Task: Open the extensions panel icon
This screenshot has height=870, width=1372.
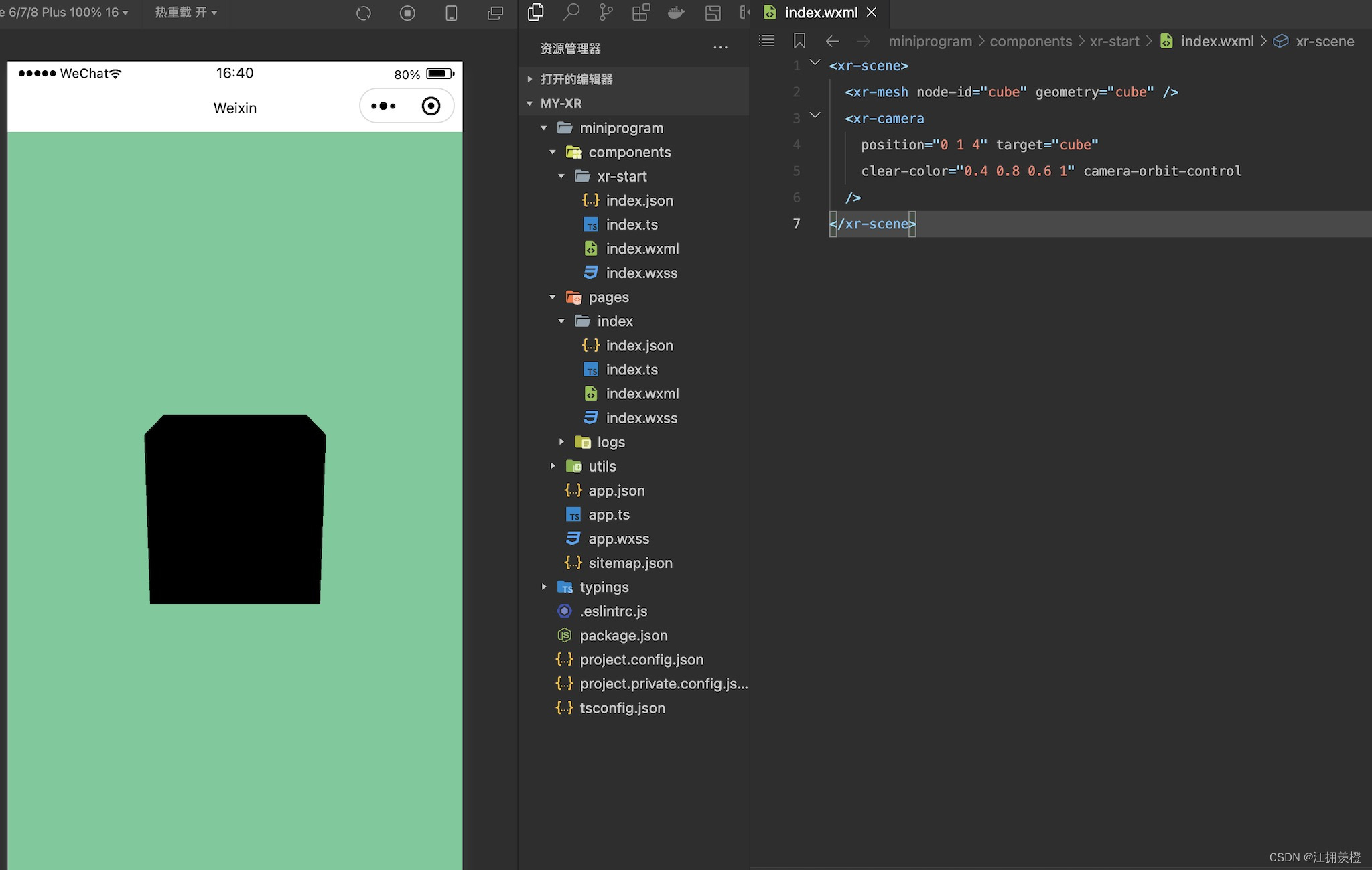Action: tap(641, 12)
